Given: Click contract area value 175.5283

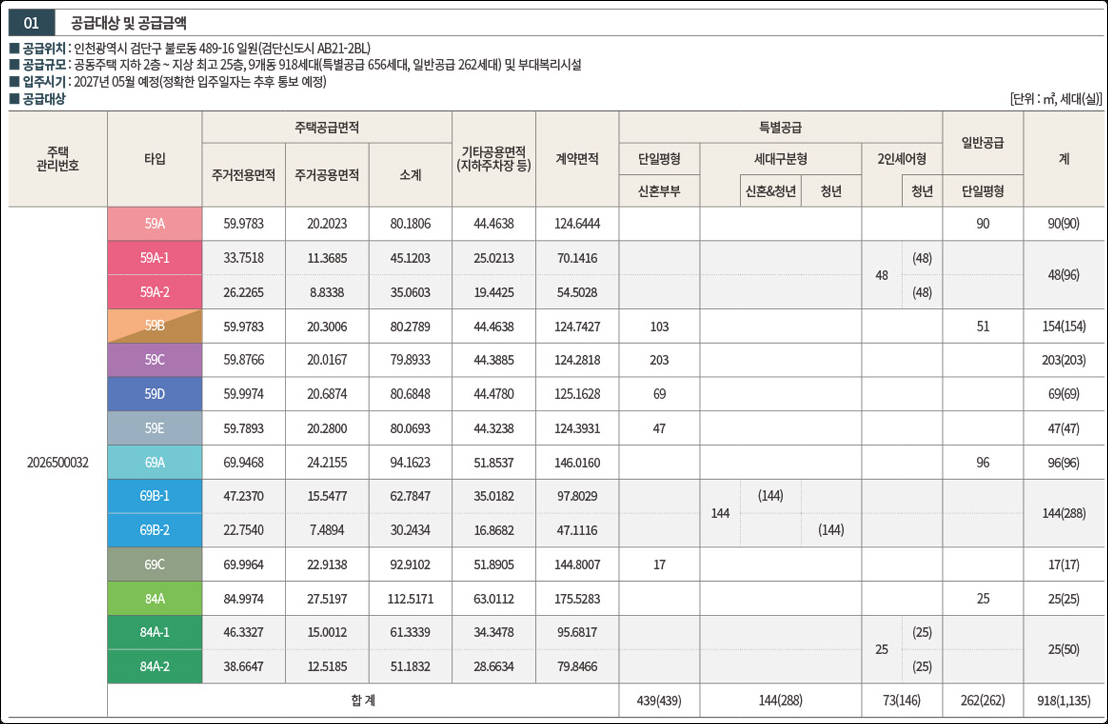Looking at the screenshot, I should coord(577,598).
